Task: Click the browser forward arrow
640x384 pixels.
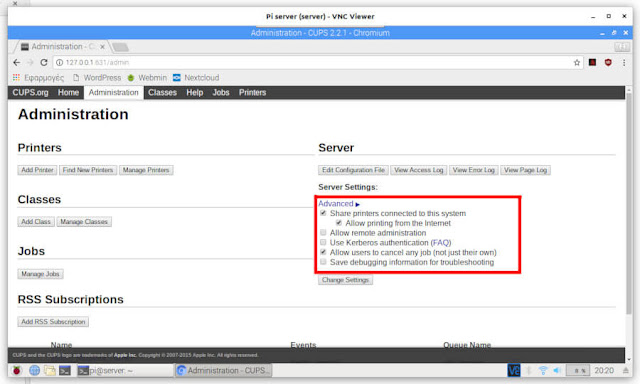Action: pyautogui.click(x=30, y=62)
